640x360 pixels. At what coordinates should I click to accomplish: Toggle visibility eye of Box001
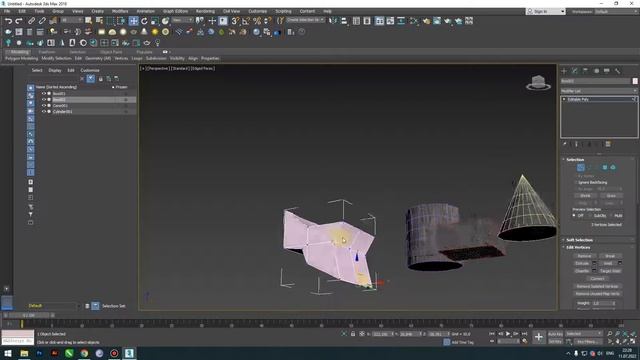coord(44,93)
